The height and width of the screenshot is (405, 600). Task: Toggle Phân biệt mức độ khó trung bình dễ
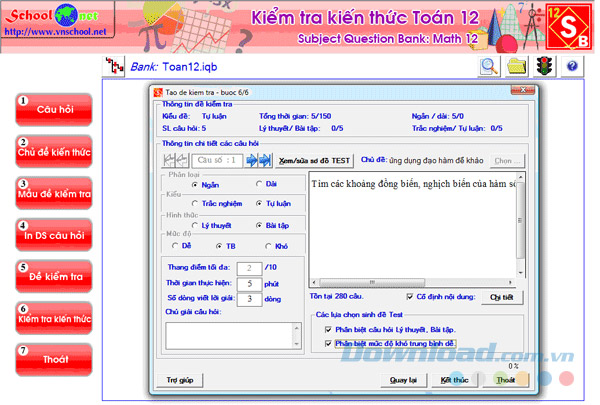[328, 344]
